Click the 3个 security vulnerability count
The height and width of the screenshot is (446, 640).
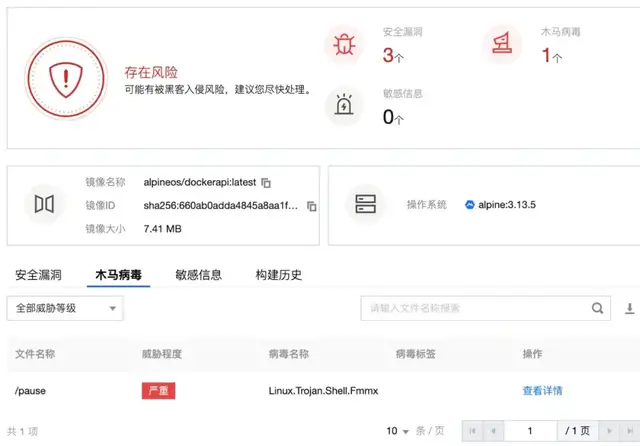393,55
